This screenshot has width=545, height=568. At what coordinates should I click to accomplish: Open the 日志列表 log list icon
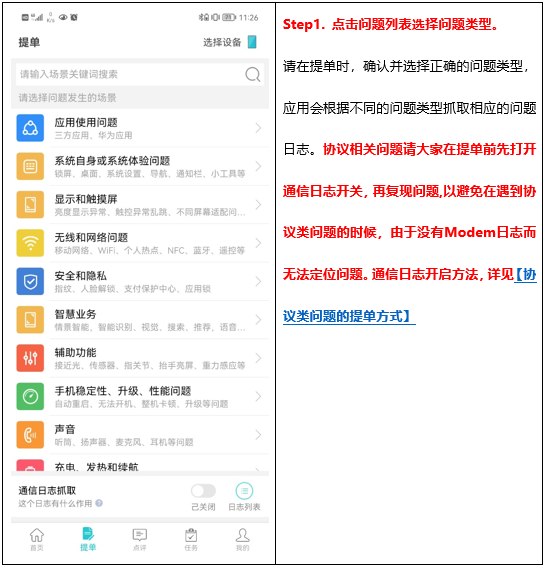[244, 491]
